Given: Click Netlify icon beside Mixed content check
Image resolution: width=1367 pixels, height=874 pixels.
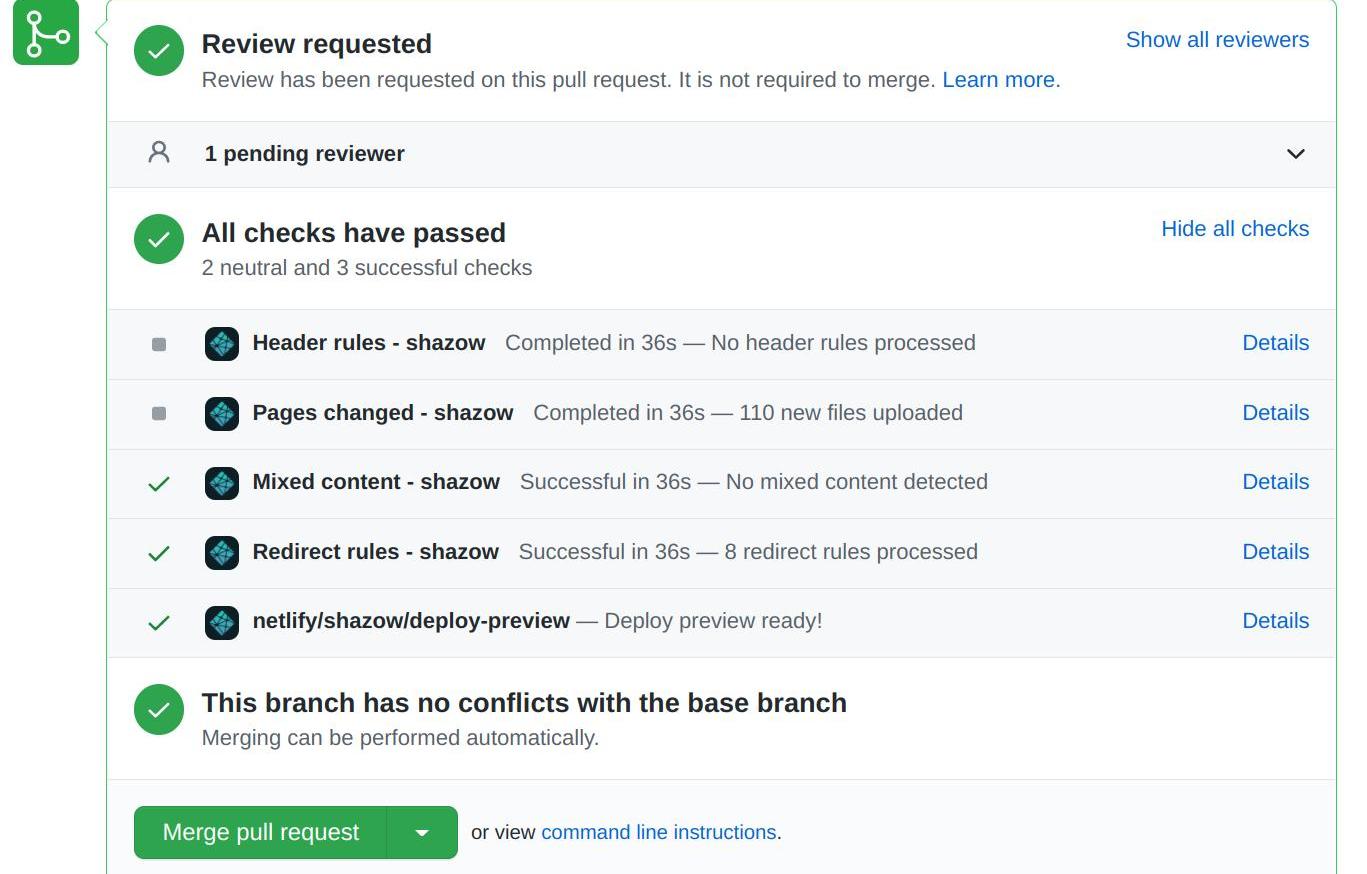Looking at the screenshot, I should (x=222, y=483).
